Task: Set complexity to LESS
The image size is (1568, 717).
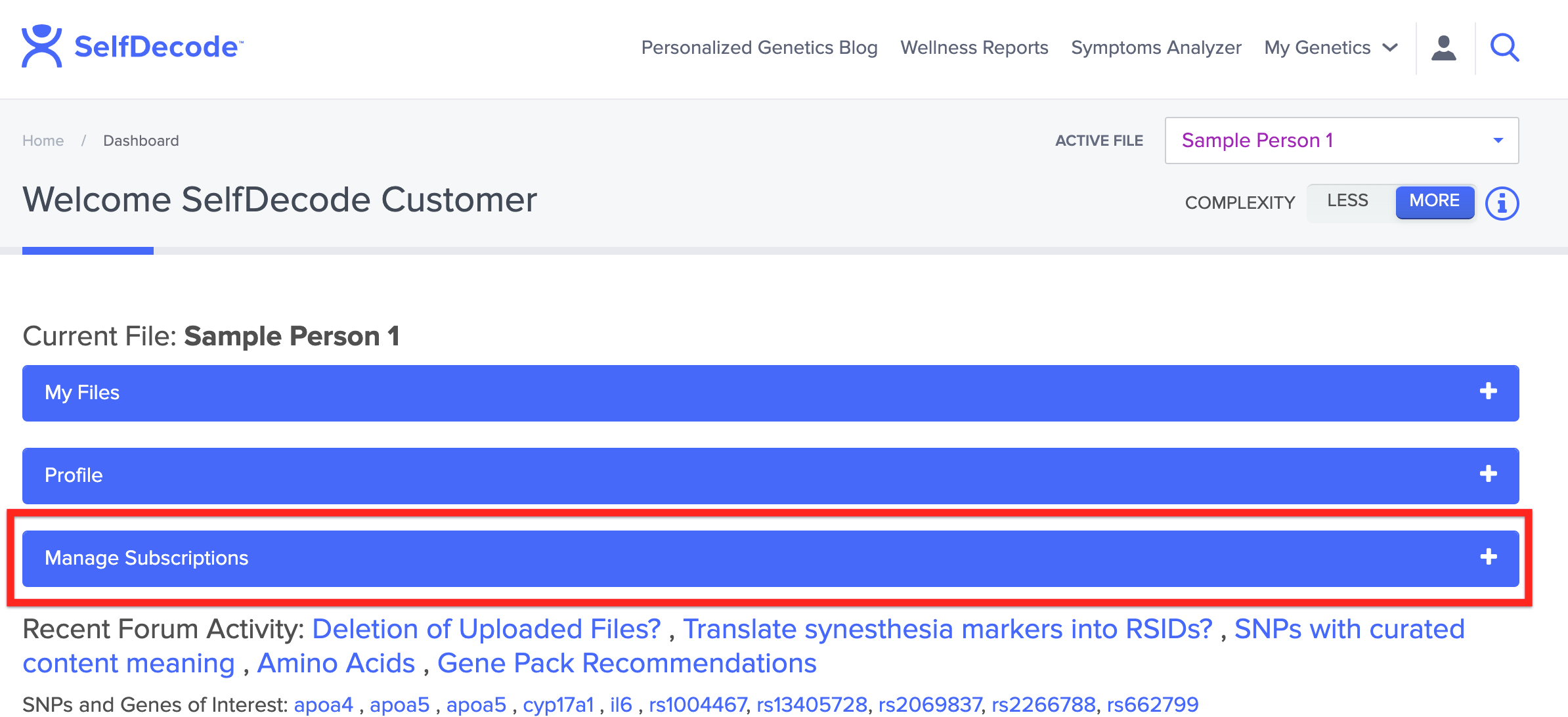Action: tap(1347, 201)
